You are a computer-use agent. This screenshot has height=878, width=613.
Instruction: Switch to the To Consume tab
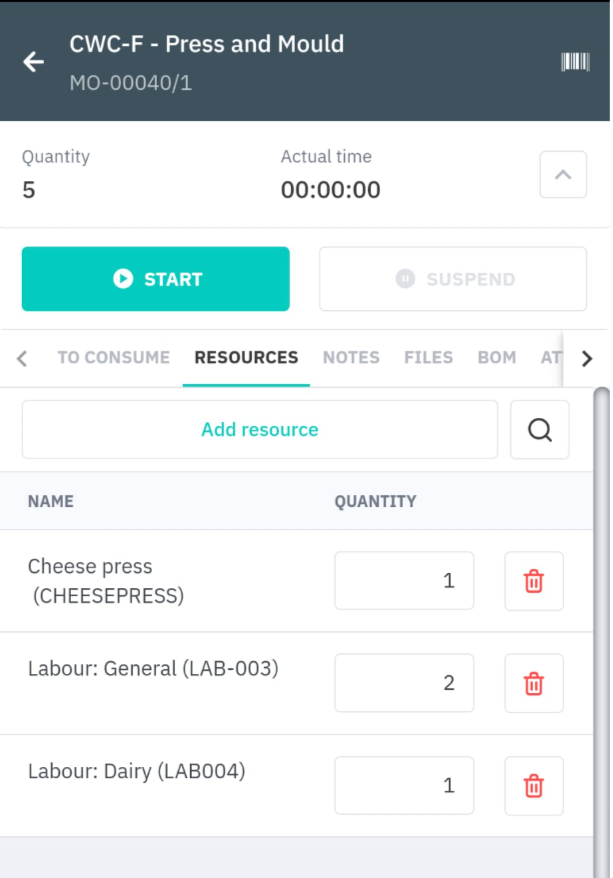point(114,357)
